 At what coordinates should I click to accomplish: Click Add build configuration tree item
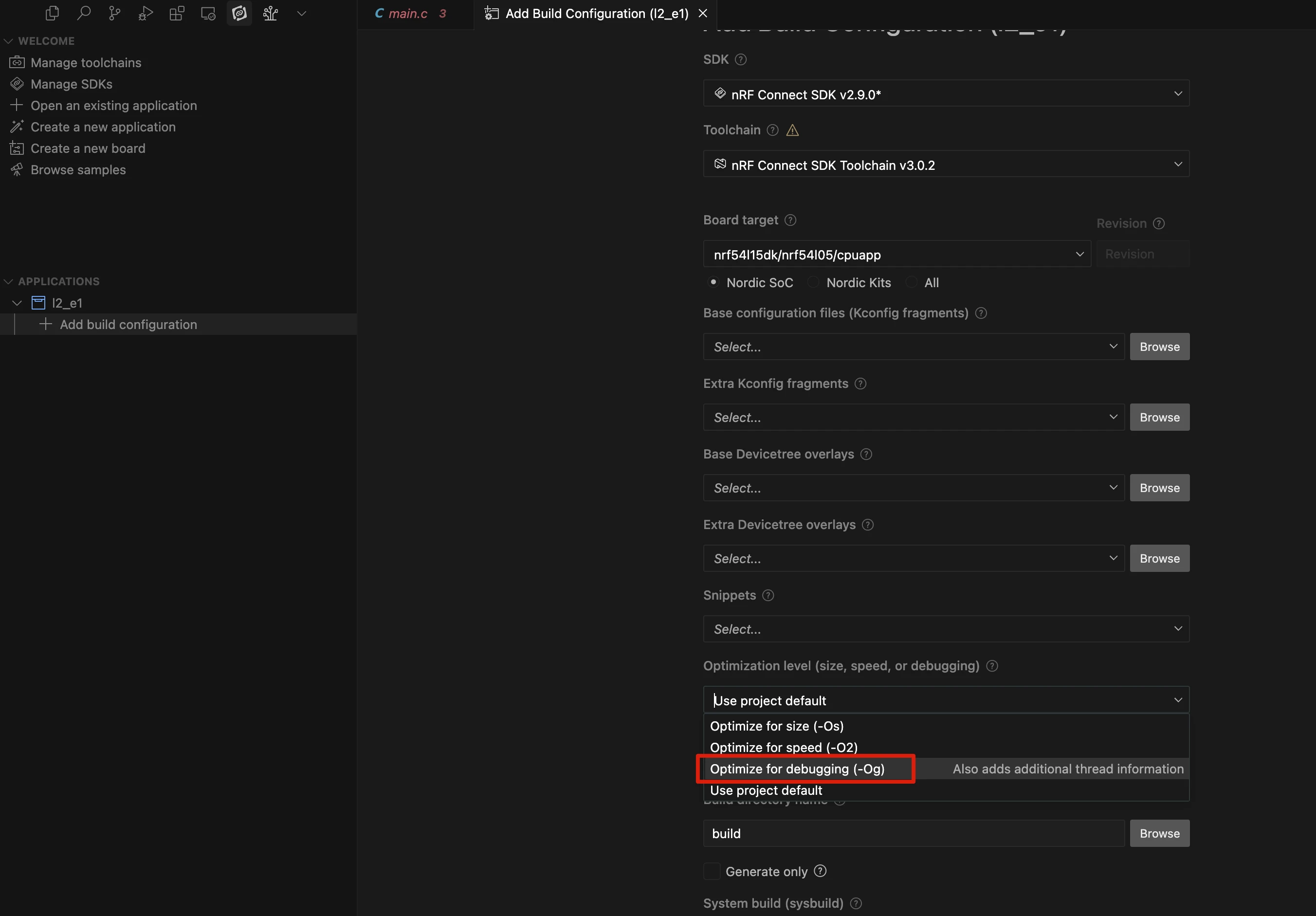128,325
